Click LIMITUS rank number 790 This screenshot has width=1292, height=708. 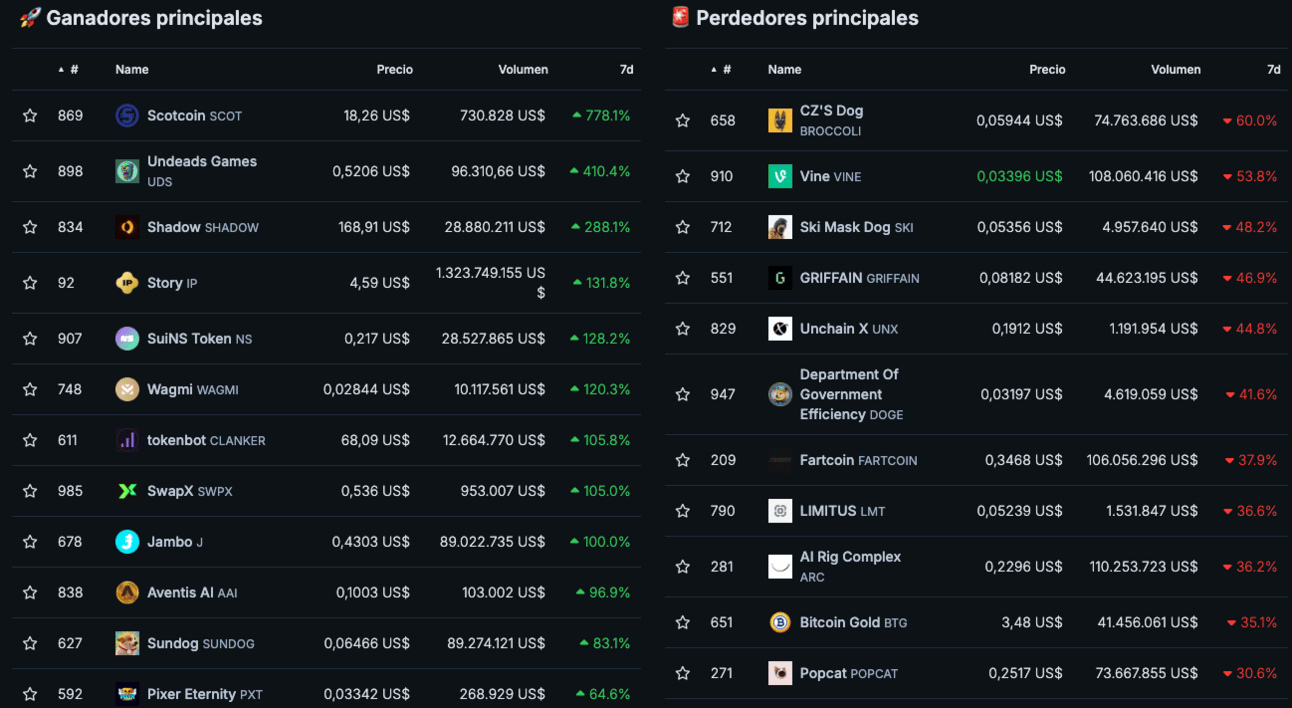[723, 511]
